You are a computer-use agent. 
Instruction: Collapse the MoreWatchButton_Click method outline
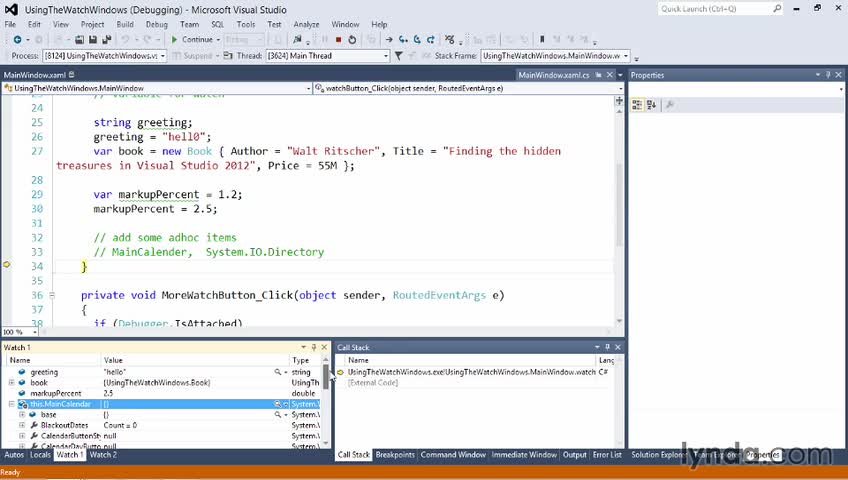(x=52, y=295)
